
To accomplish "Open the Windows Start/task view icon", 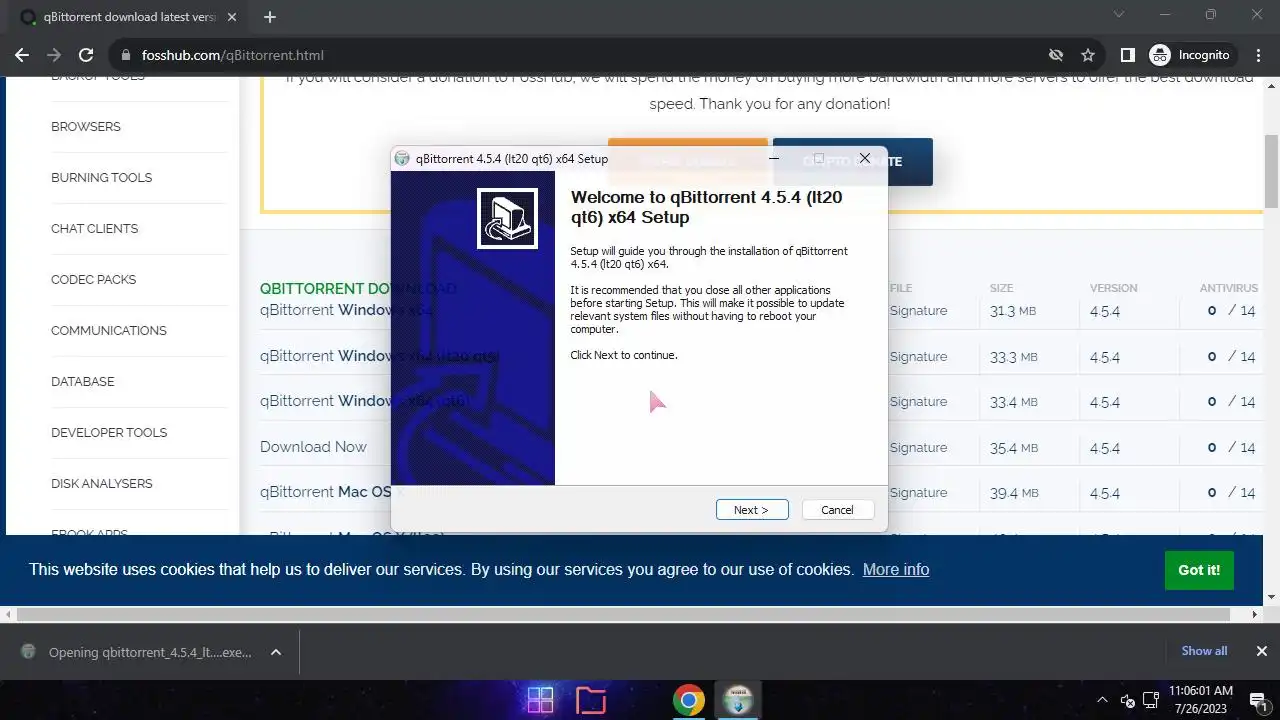I will (540, 700).
